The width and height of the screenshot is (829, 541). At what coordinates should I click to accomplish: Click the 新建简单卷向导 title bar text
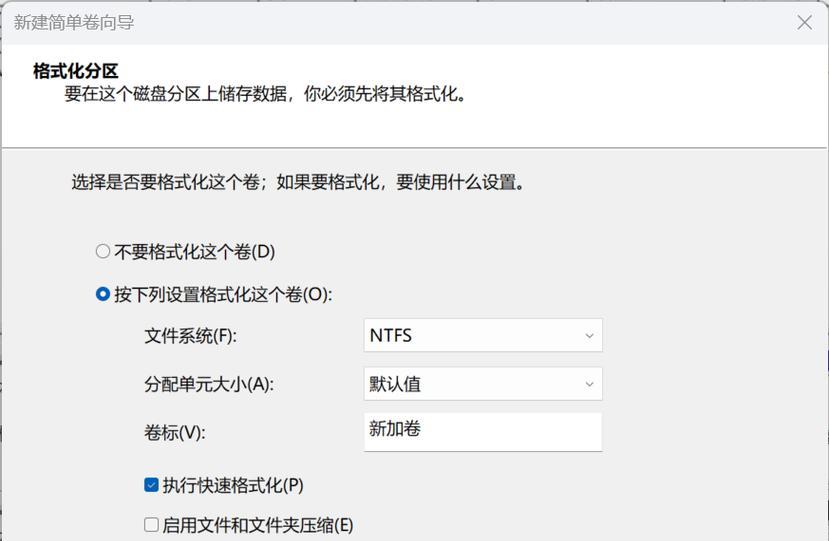(73, 23)
